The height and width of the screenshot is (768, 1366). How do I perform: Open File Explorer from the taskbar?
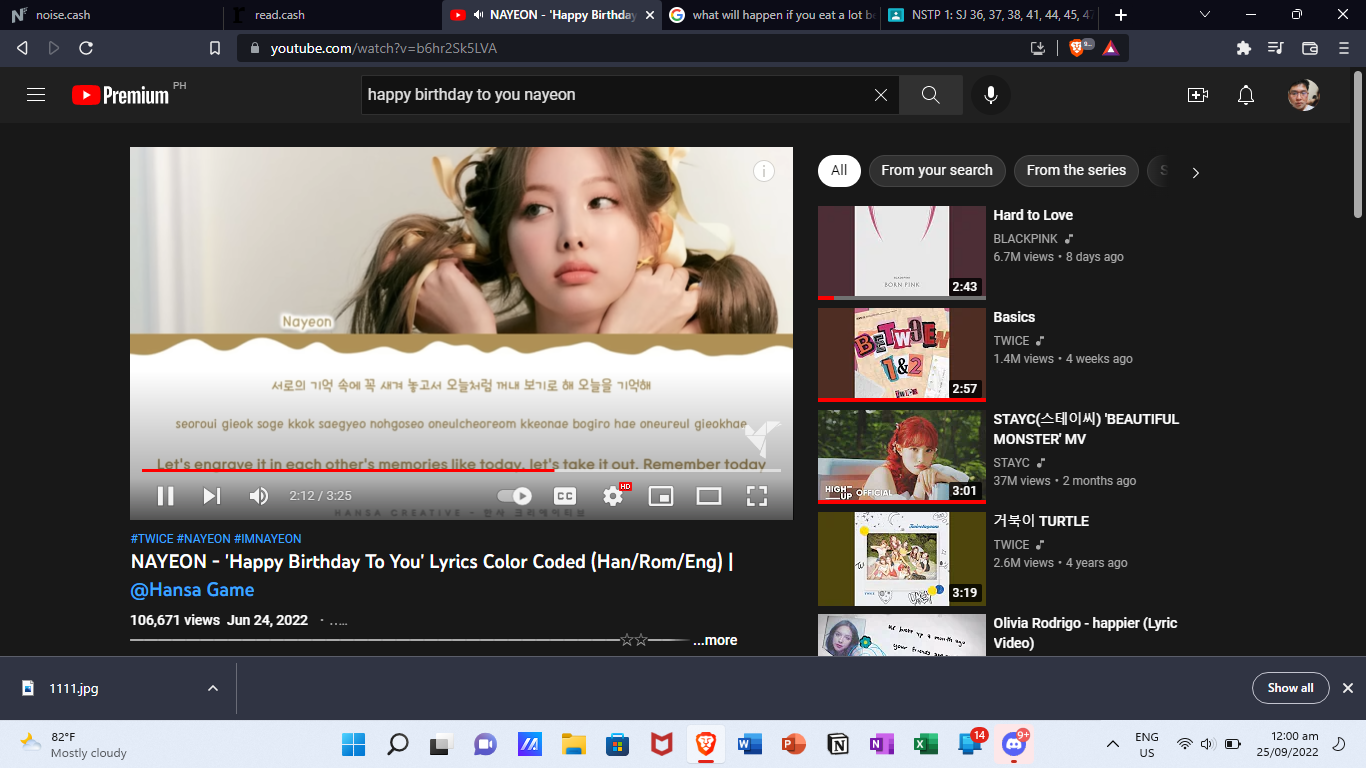tap(573, 744)
